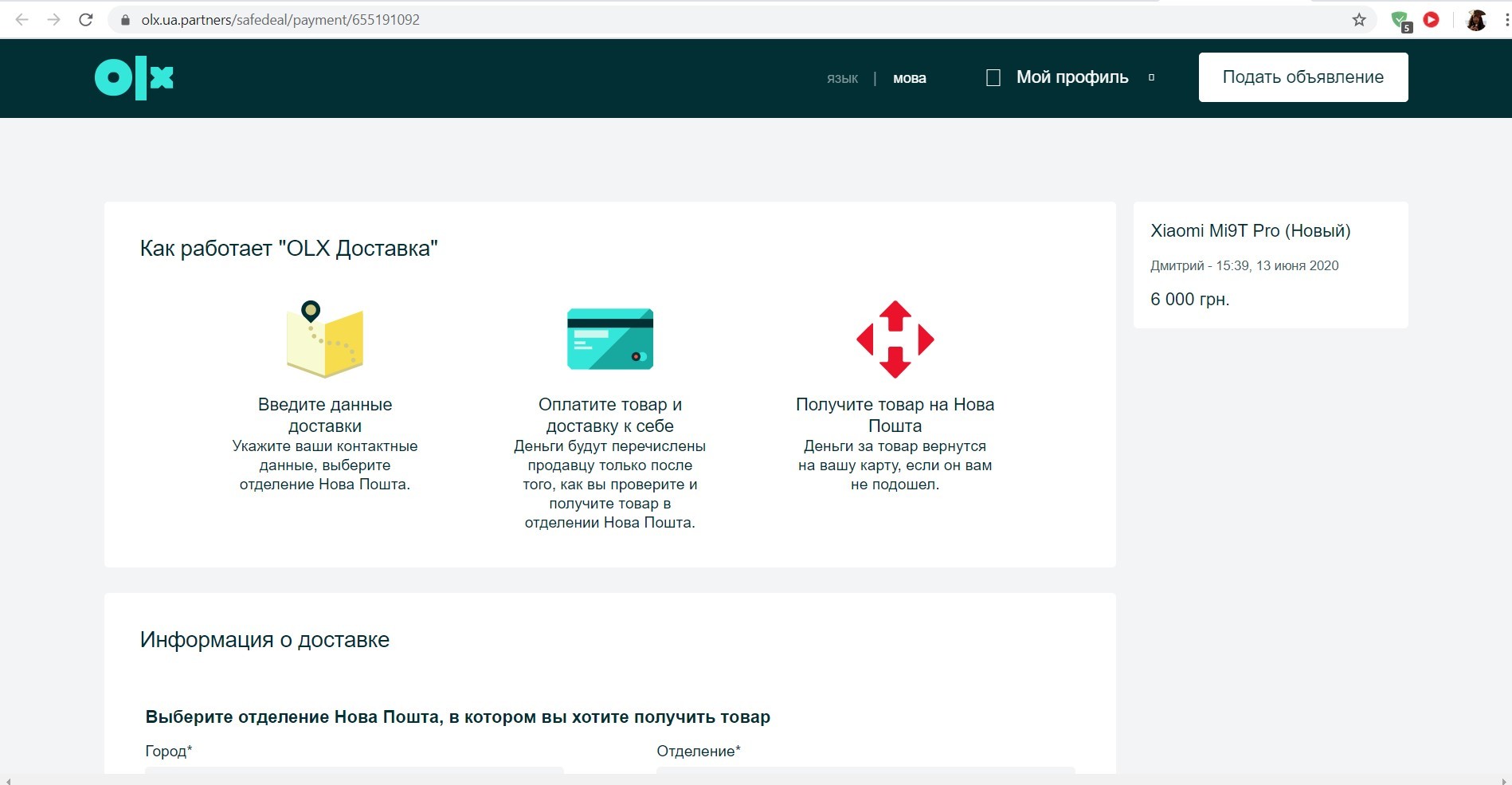Open Chrome profile avatar

click(x=1476, y=20)
